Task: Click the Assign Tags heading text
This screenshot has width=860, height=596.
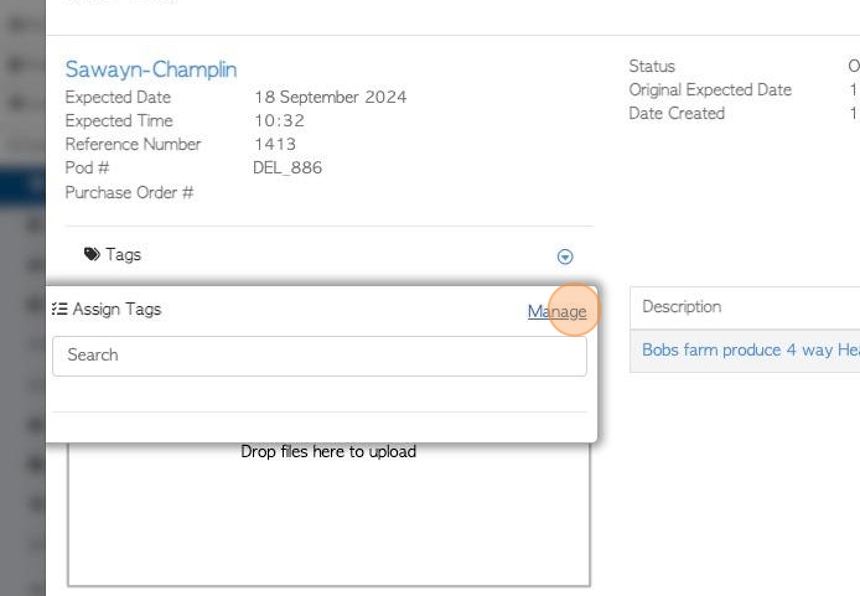Action: [117, 309]
